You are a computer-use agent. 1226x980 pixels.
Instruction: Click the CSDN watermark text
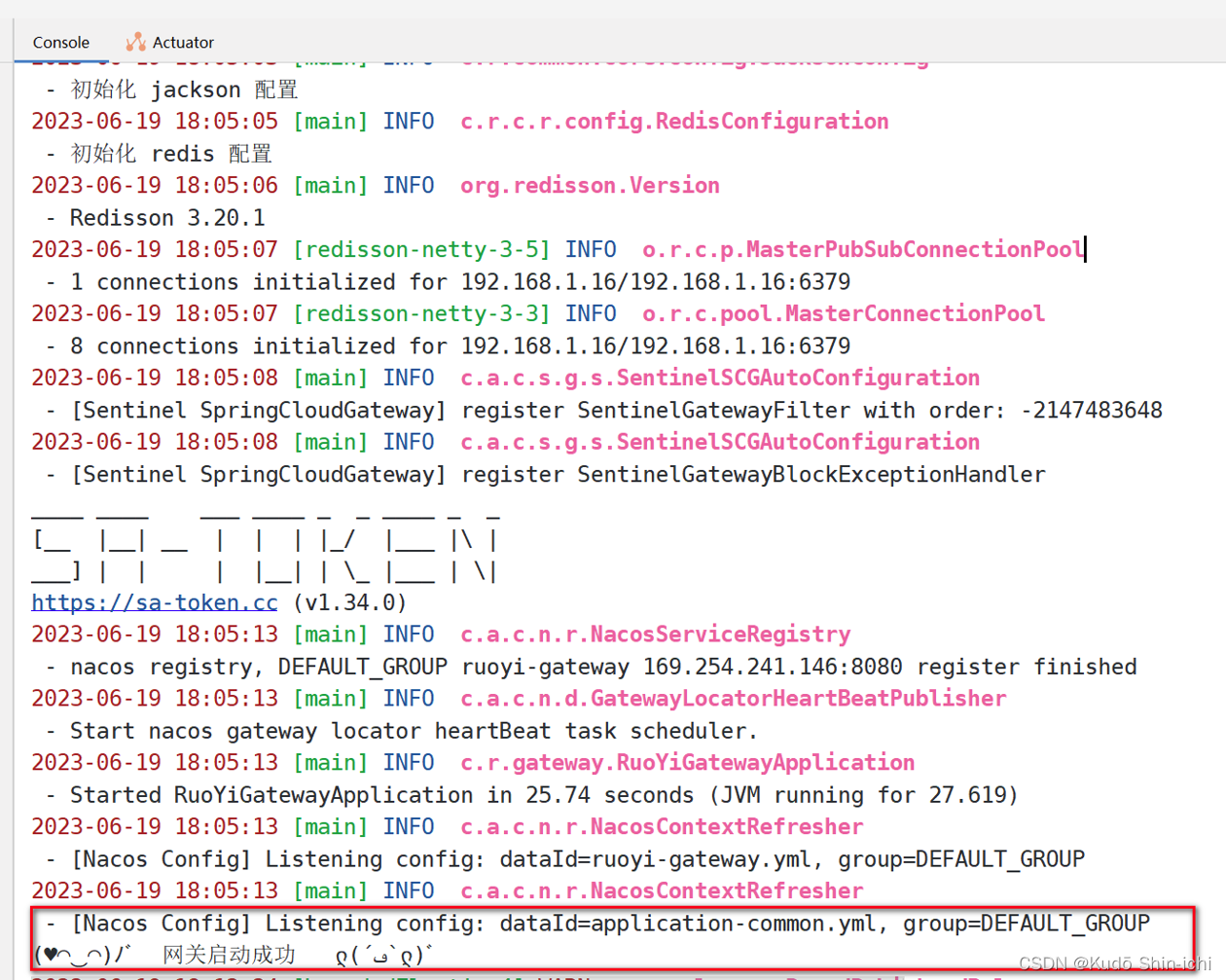[x=1117, y=963]
